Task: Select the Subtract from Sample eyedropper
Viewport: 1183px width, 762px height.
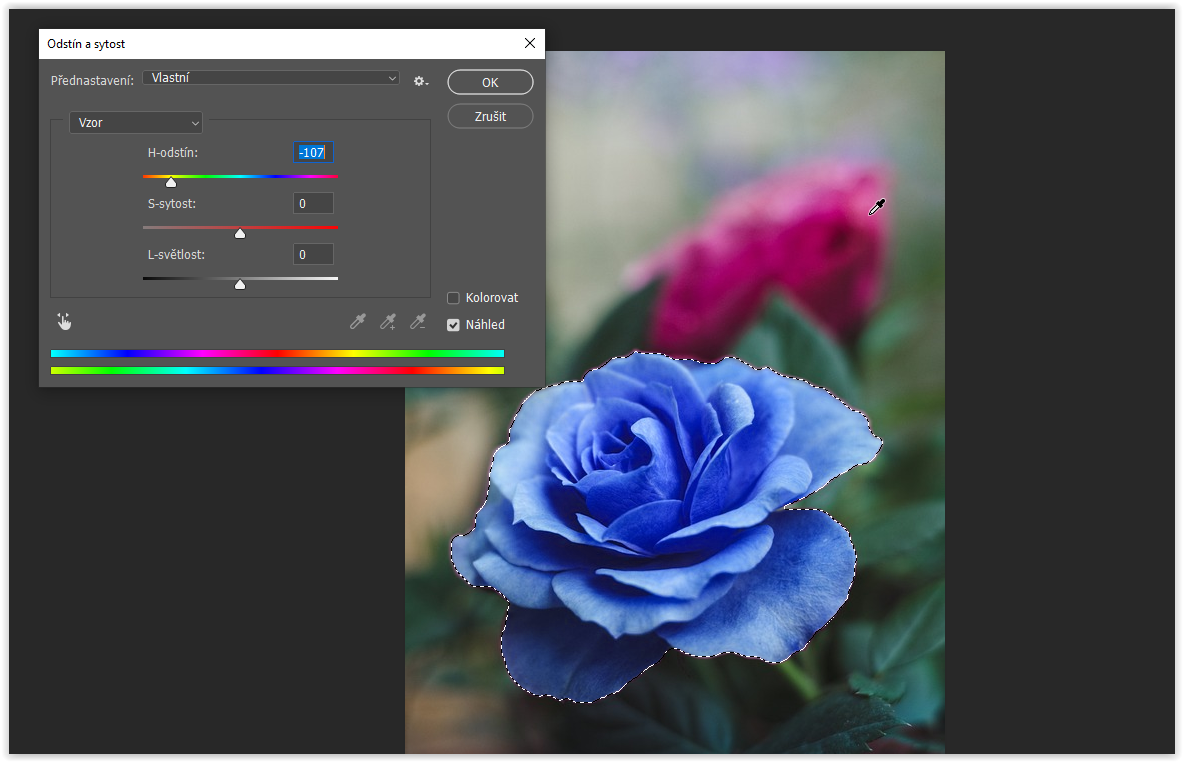Action: click(418, 322)
